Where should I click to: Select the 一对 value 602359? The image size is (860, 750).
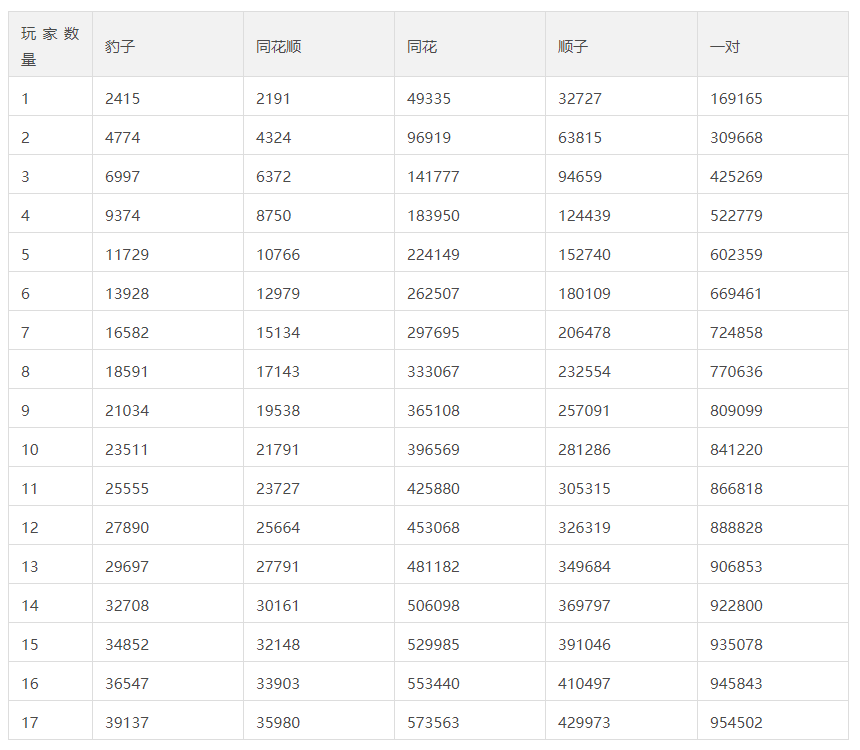coord(736,255)
